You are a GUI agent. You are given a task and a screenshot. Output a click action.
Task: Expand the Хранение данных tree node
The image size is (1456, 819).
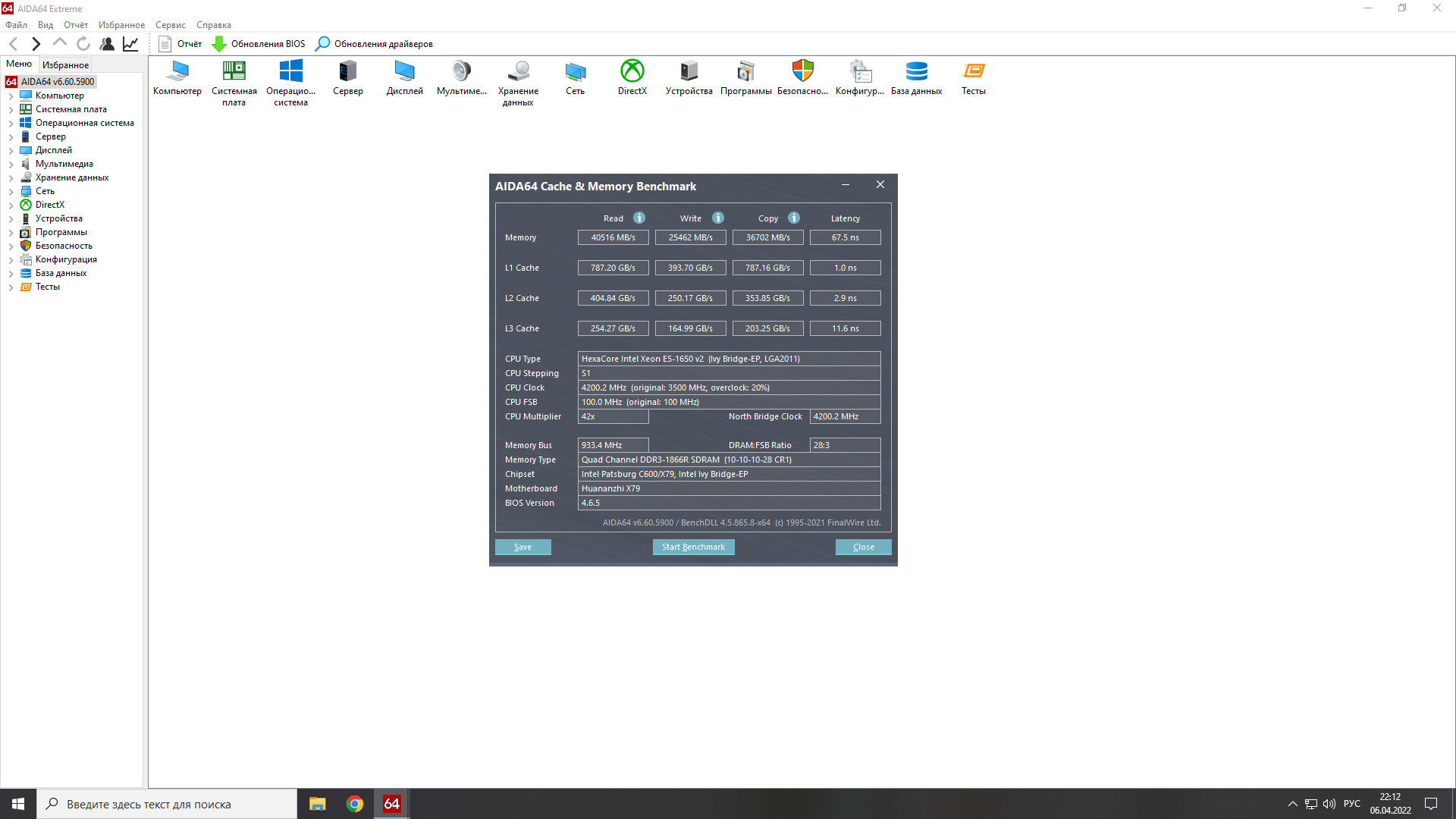coord(11,178)
